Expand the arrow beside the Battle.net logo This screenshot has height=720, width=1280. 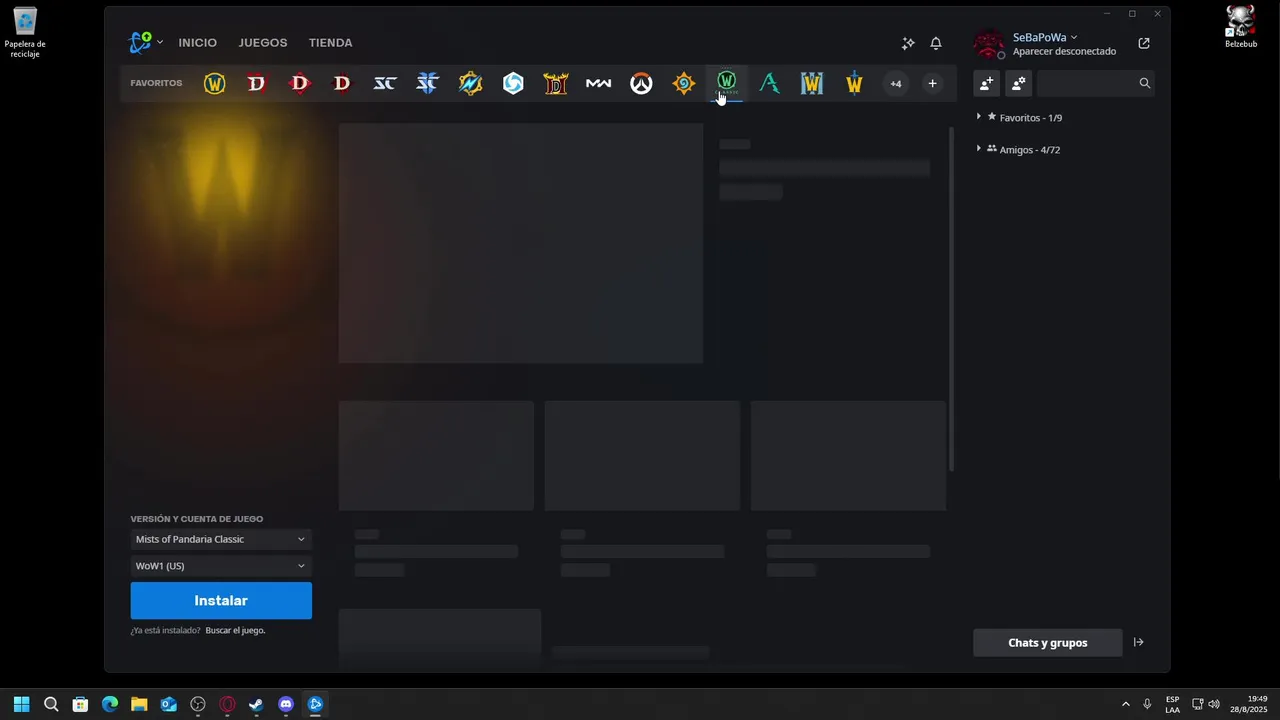160,42
